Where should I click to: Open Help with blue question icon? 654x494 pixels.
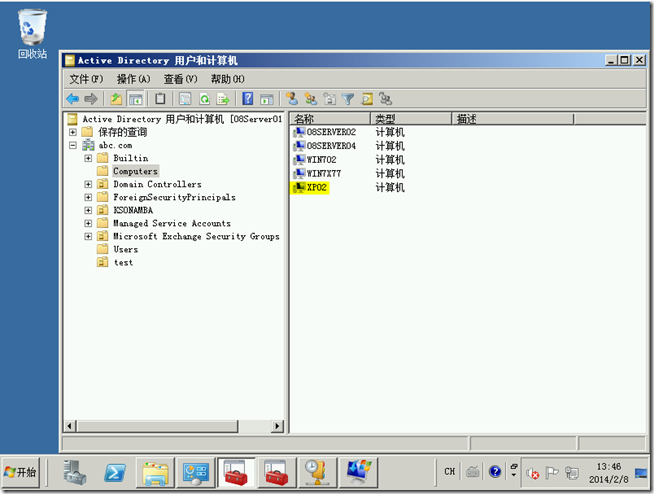(x=248, y=99)
